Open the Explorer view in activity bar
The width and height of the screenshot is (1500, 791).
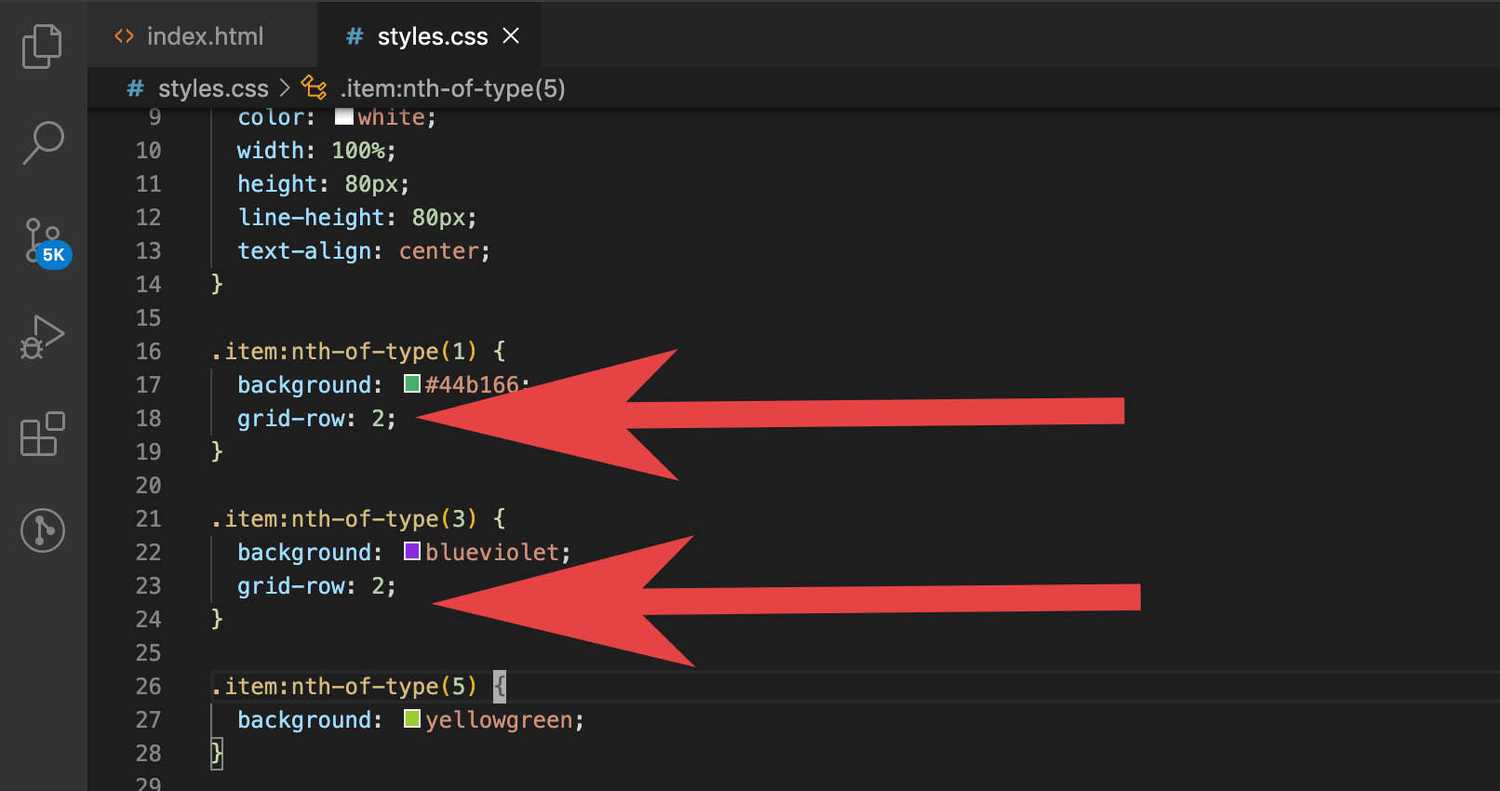(42, 47)
